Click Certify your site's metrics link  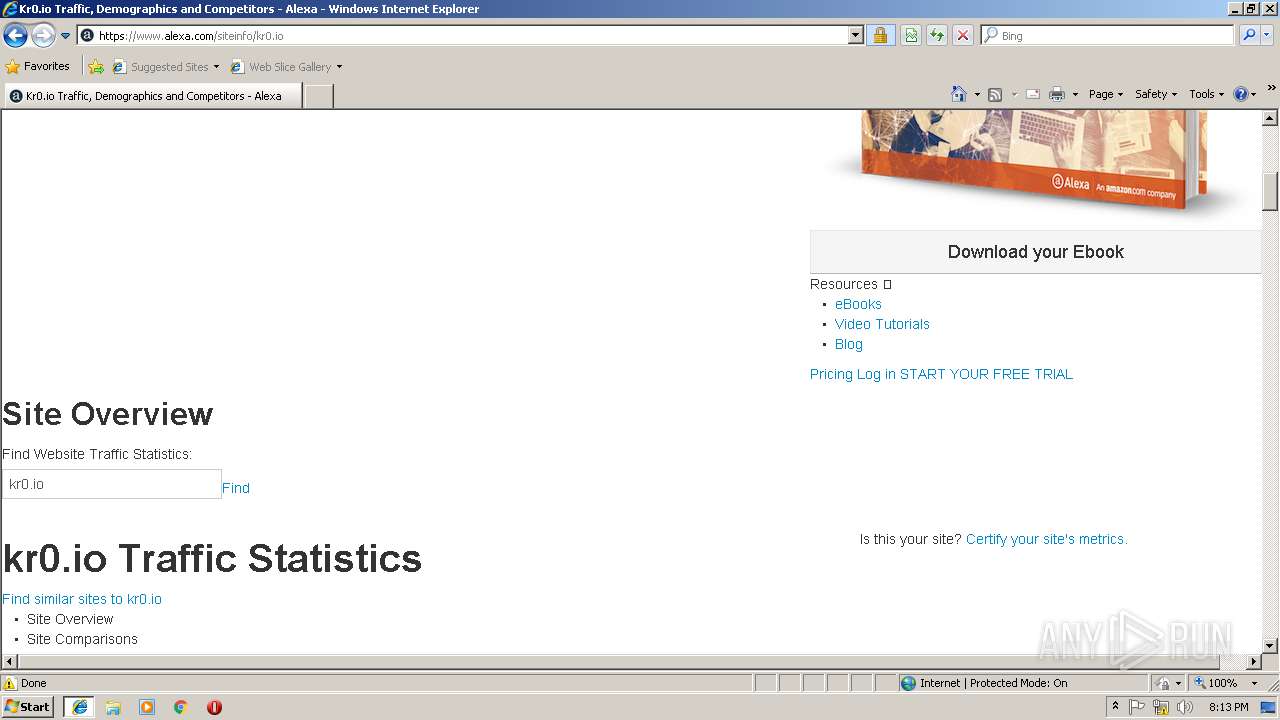tap(1046, 539)
